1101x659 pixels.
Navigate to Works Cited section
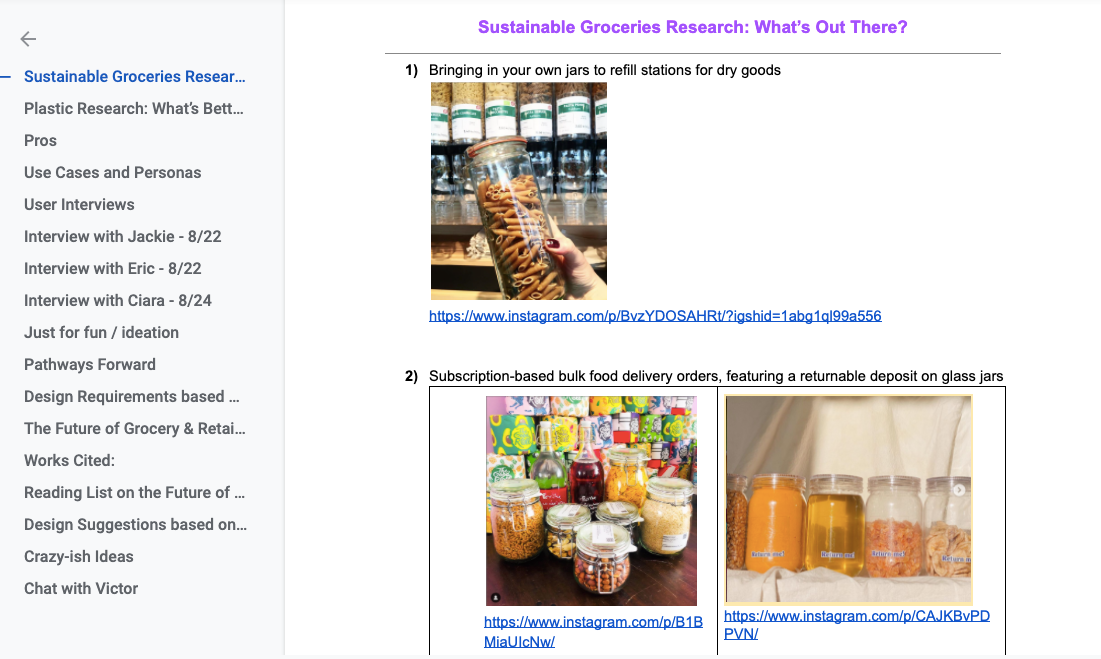[70, 460]
